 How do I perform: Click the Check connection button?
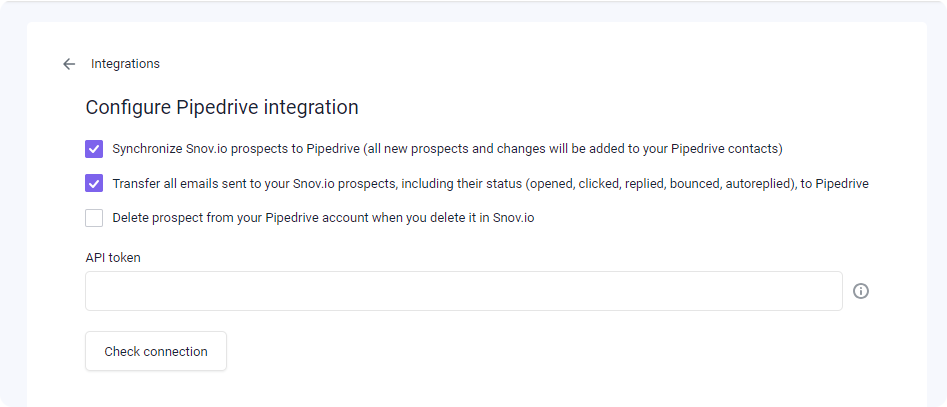tap(156, 351)
